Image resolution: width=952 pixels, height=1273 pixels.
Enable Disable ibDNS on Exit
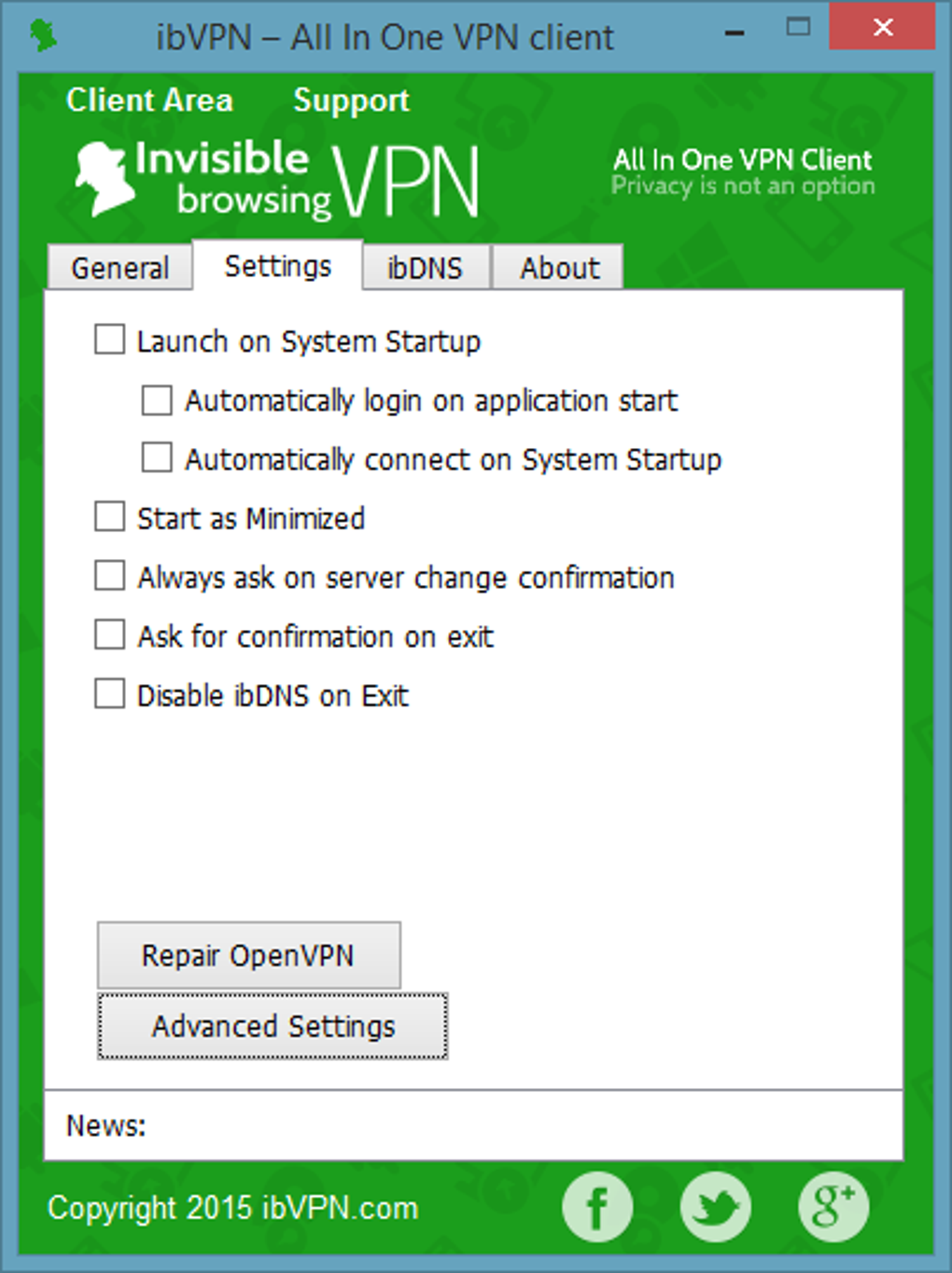pos(110,694)
